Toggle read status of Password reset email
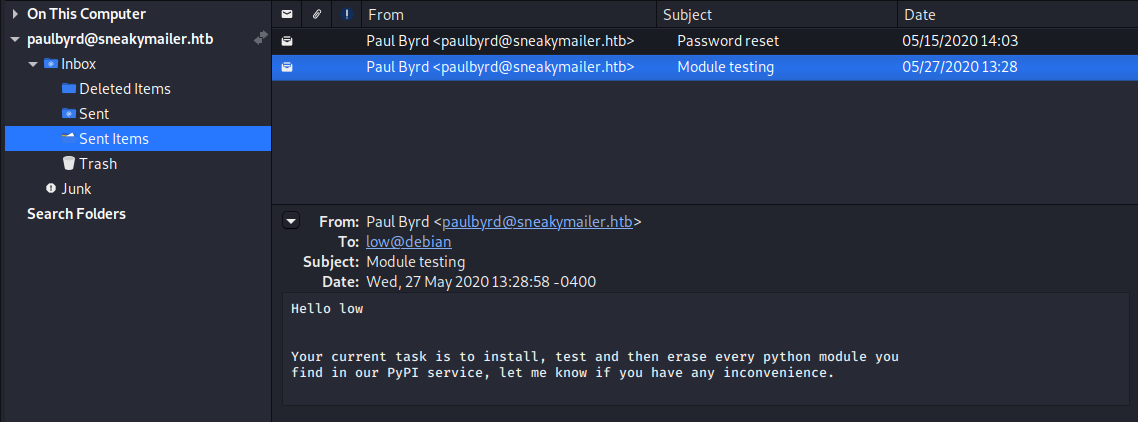The image size is (1138, 422). [x=287, y=41]
